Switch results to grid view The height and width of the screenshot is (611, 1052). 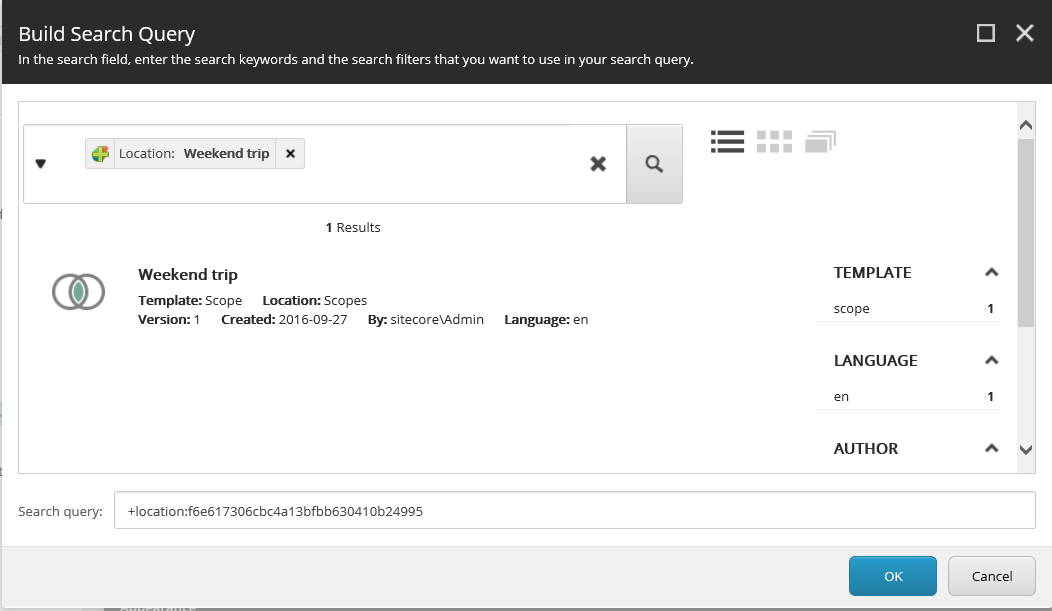pyautogui.click(x=774, y=141)
